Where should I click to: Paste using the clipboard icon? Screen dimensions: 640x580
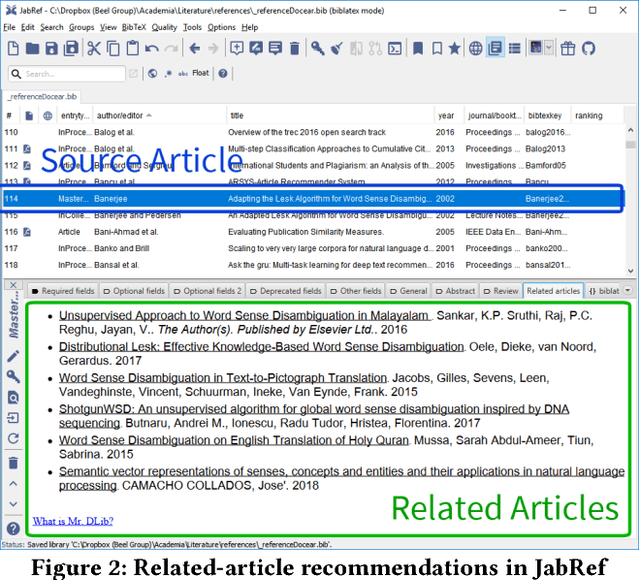[x=133, y=49]
